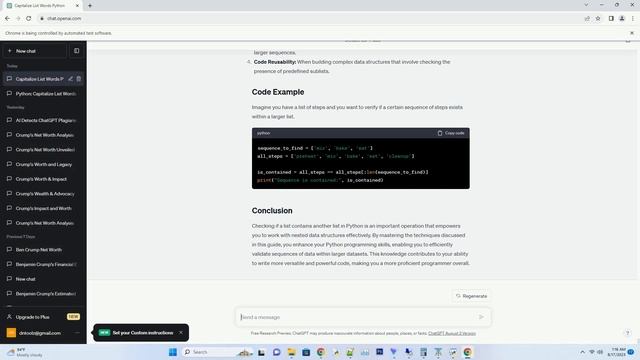This screenshot has width=640, height=360.
Task: Open the Crump's Worth & Impact chat
Action: (43, 179)
